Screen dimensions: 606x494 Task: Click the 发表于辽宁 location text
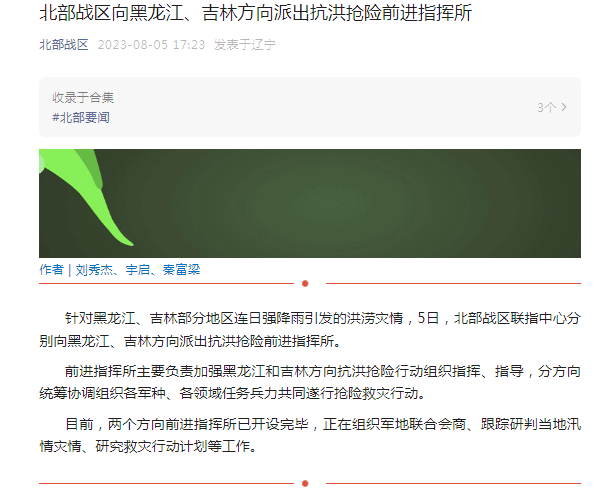pos(245,45)
